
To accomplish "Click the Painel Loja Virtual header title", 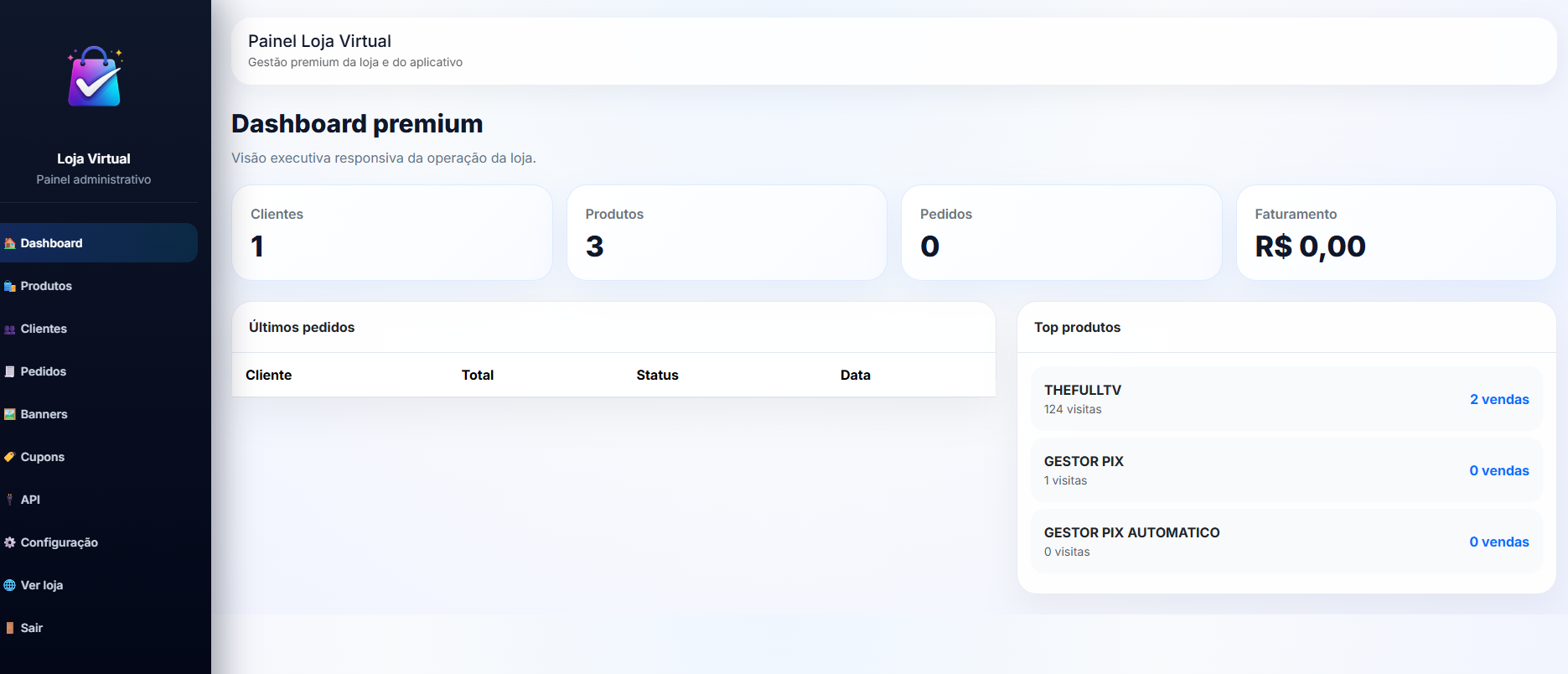I will pyautogui.click(x=319, y=41).
